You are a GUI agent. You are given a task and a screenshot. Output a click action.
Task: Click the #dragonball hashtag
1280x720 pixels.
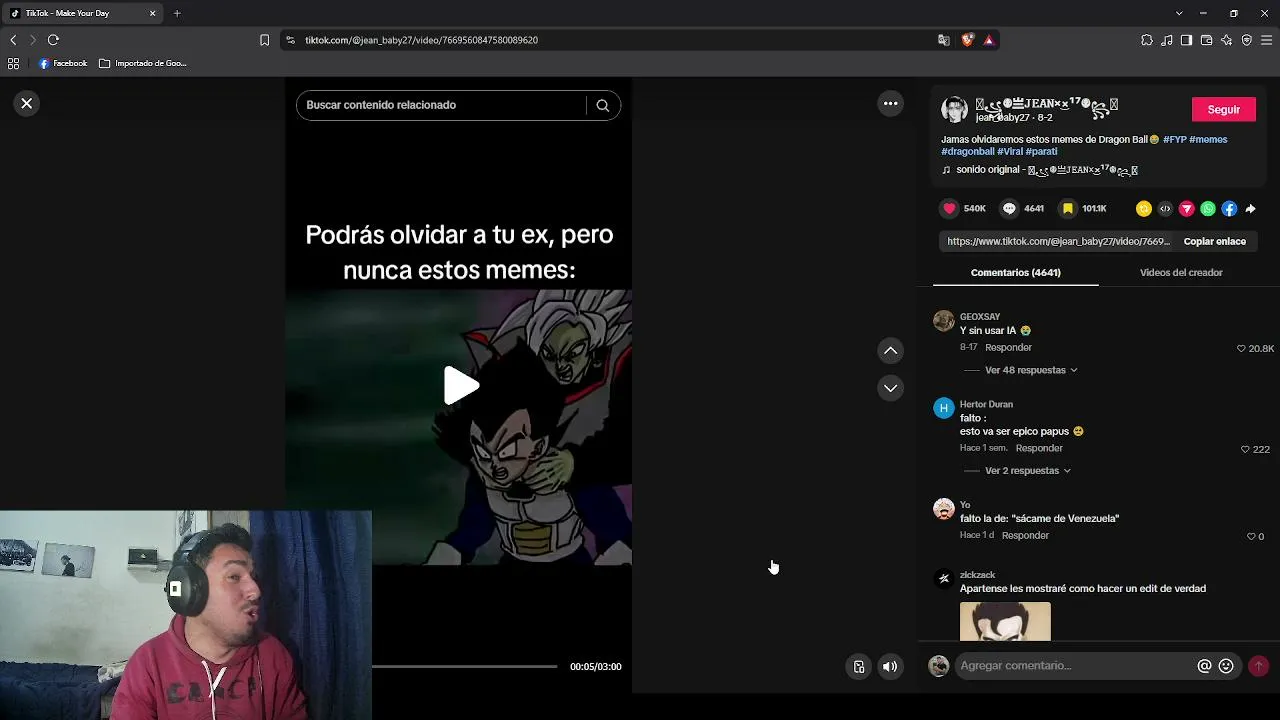point(968,151)
